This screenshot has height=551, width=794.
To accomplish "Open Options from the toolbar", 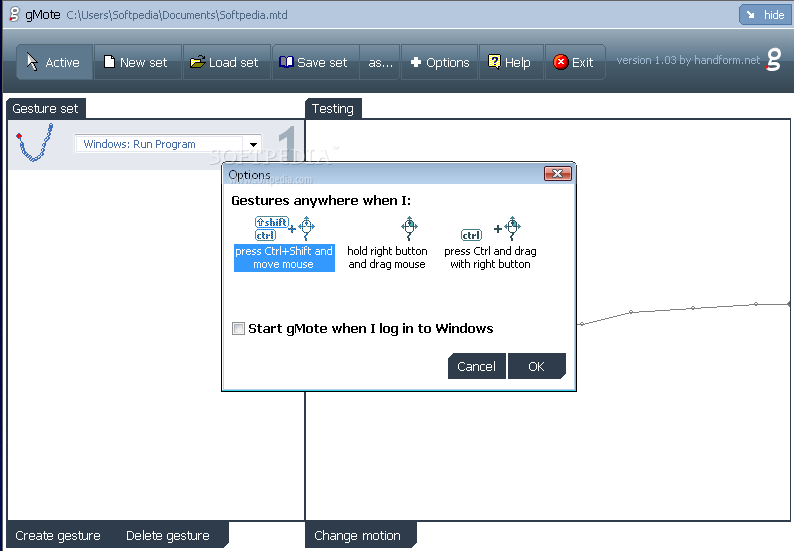I will click(x=440, y=62).
